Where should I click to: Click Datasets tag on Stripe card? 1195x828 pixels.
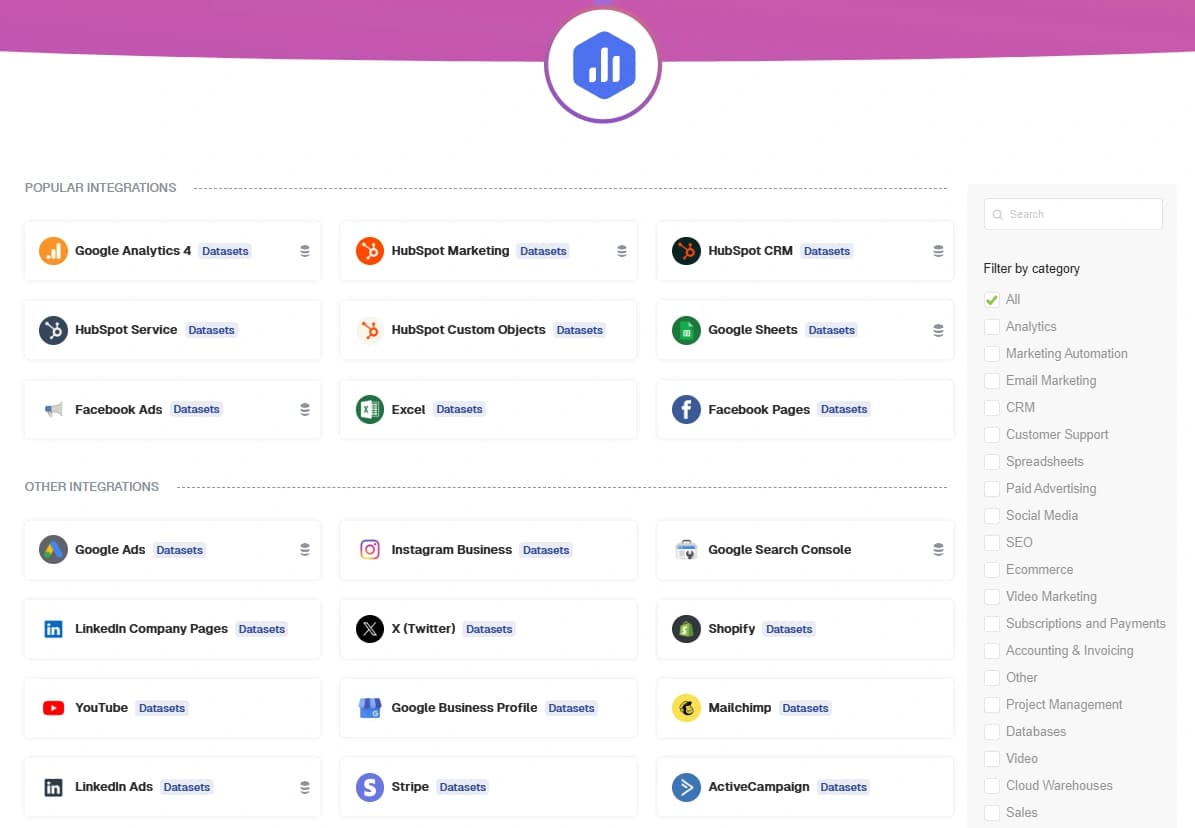463,788
